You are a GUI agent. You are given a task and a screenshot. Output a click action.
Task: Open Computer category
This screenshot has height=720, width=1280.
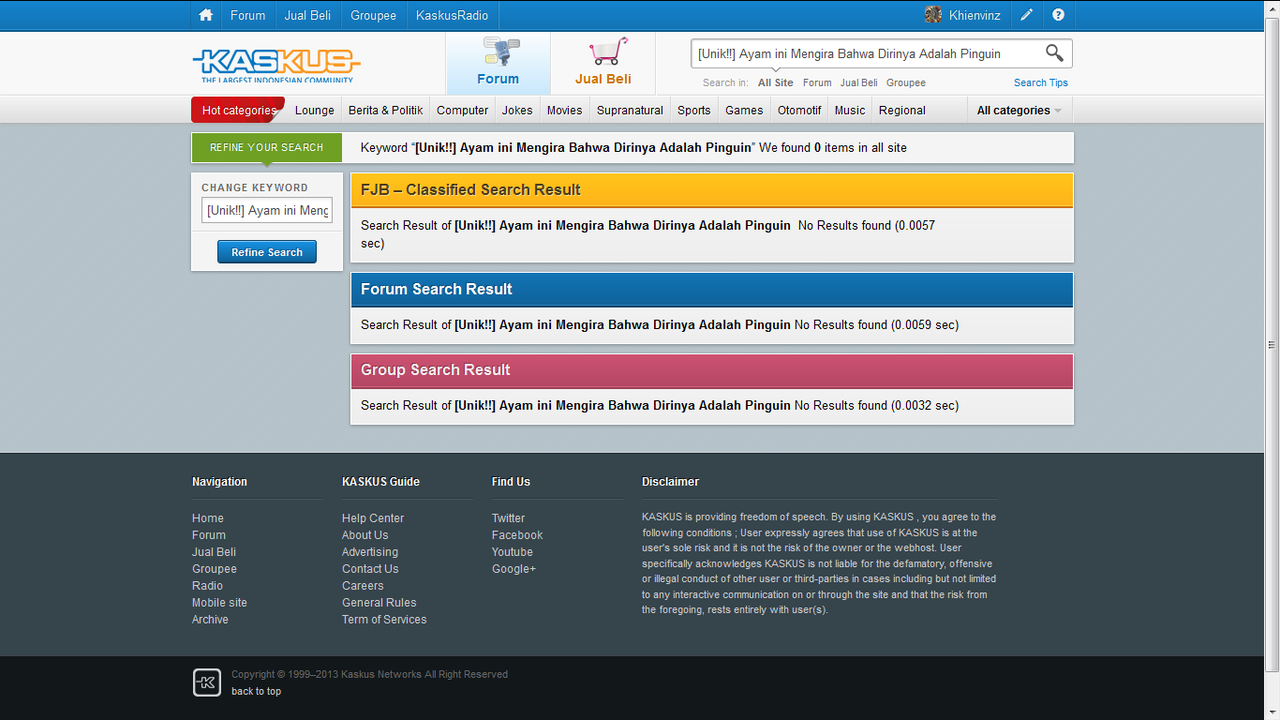463,110
